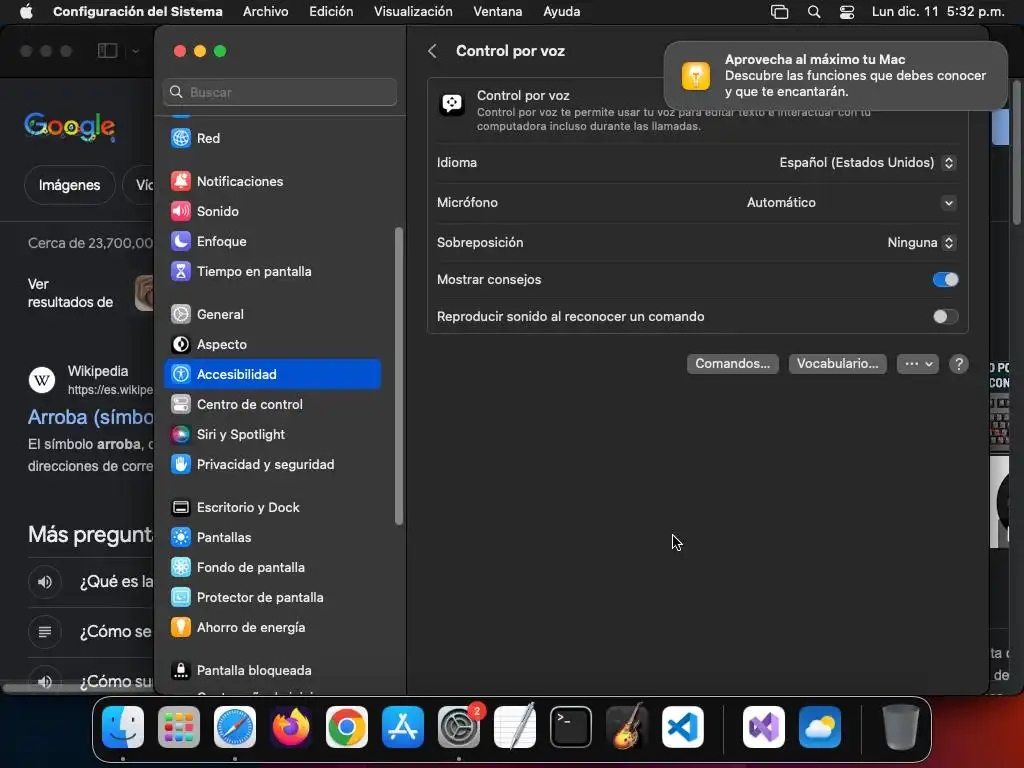This screenshot has height=768, width=1024.
Task: Open Wikipedia Arroba result link
Action: point(90,417)
